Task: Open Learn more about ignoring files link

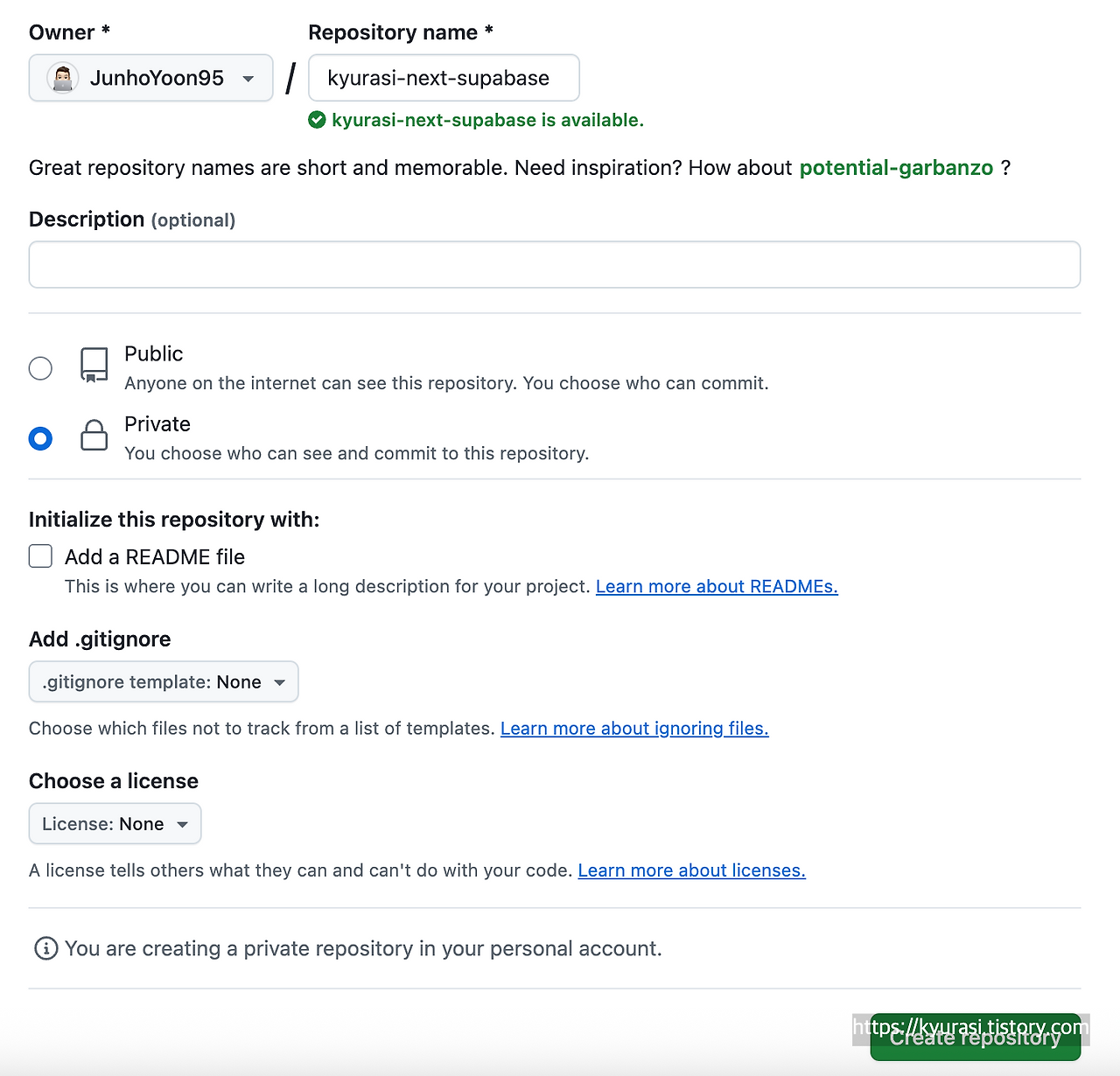Action: (x=634, y=728)
